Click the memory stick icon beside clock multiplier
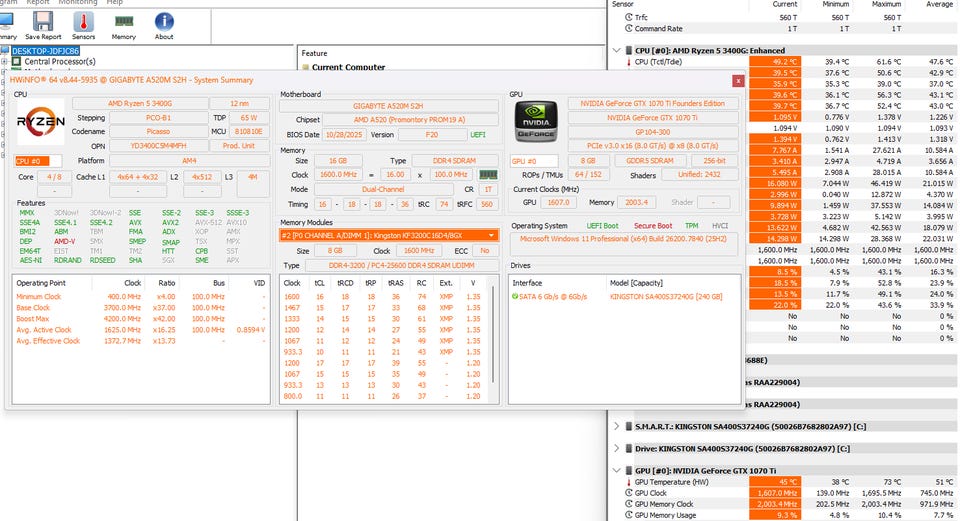The height and width of the screenshot is (521, 960). (x=488, y=174)
